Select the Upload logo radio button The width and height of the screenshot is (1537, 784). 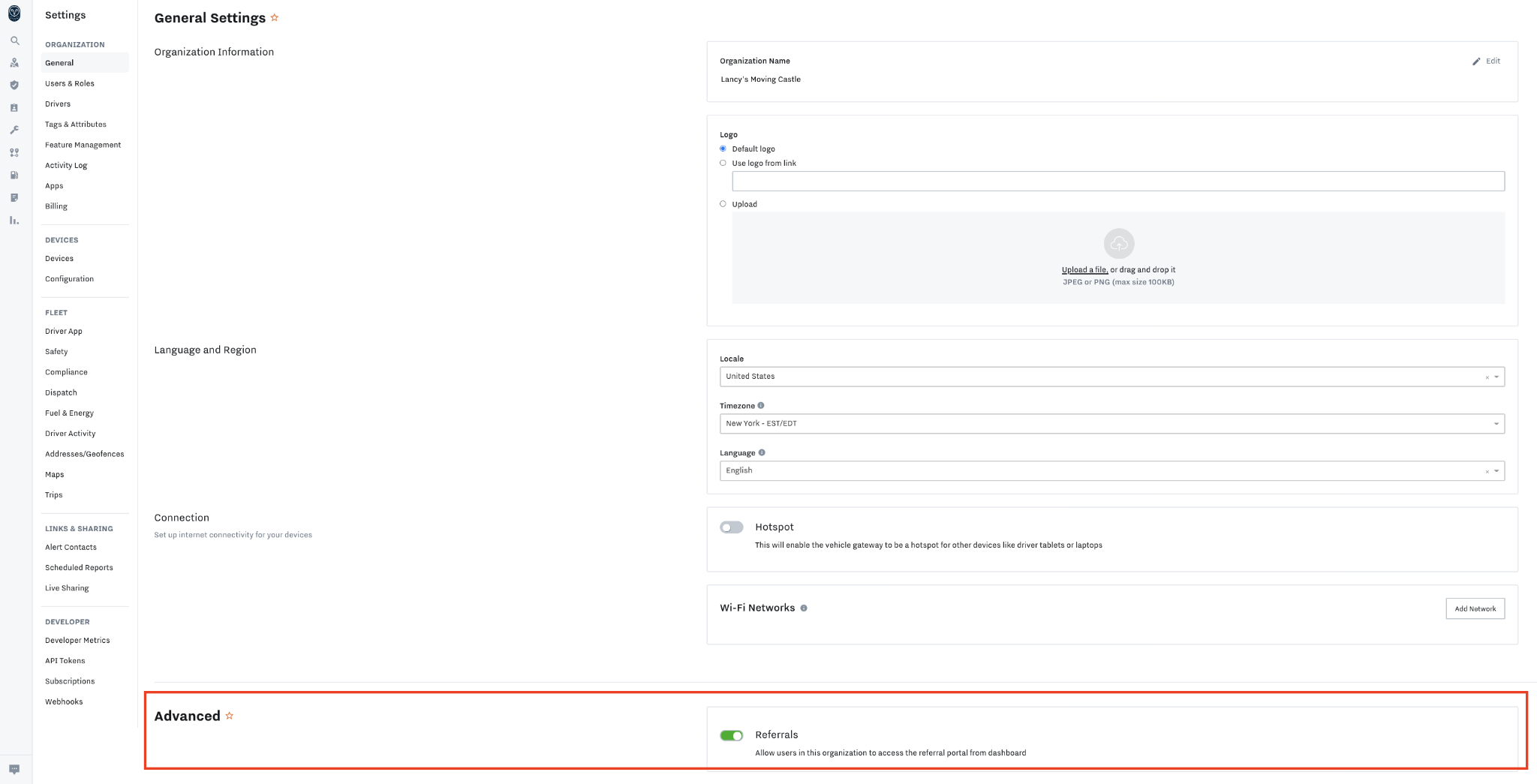point(723,204)
